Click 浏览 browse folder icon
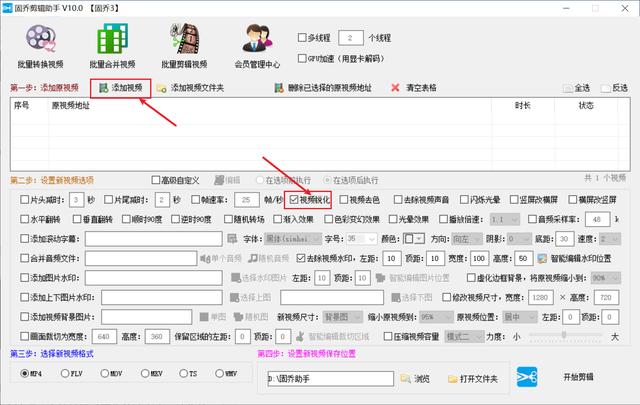This screenshot has height=405, width=640. 405,378
